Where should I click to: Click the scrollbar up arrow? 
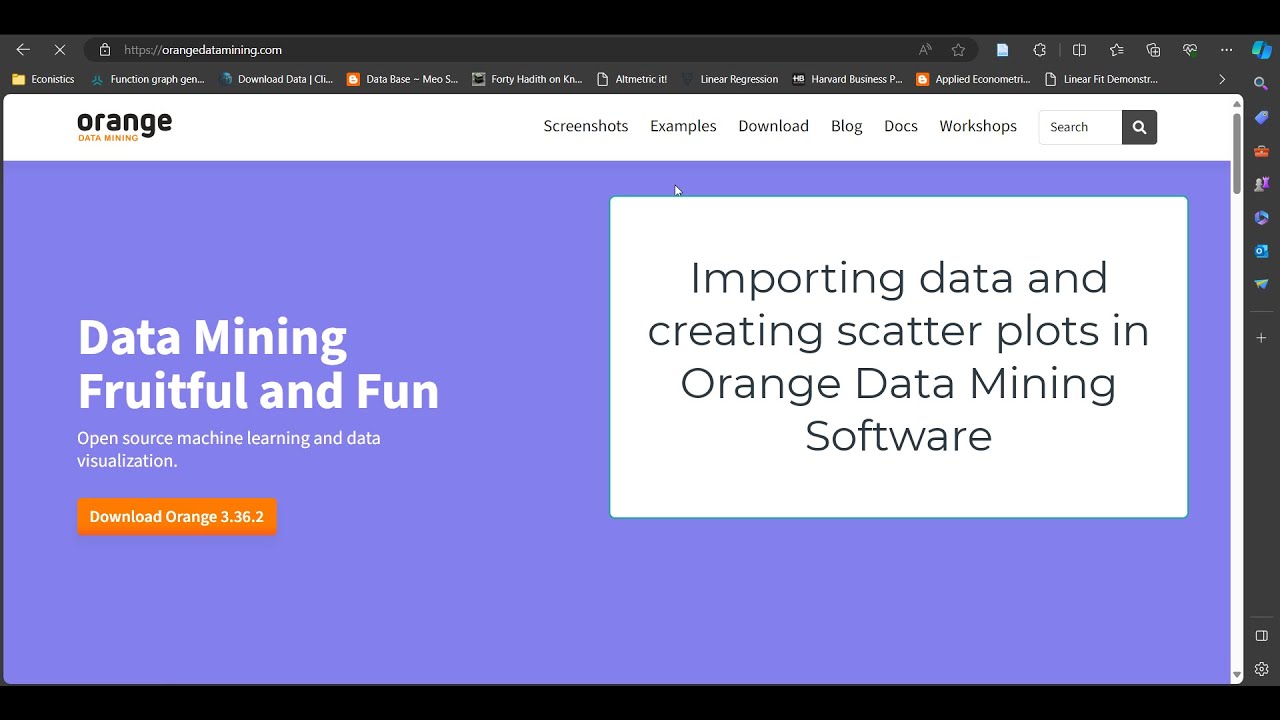click(1237, 103)
